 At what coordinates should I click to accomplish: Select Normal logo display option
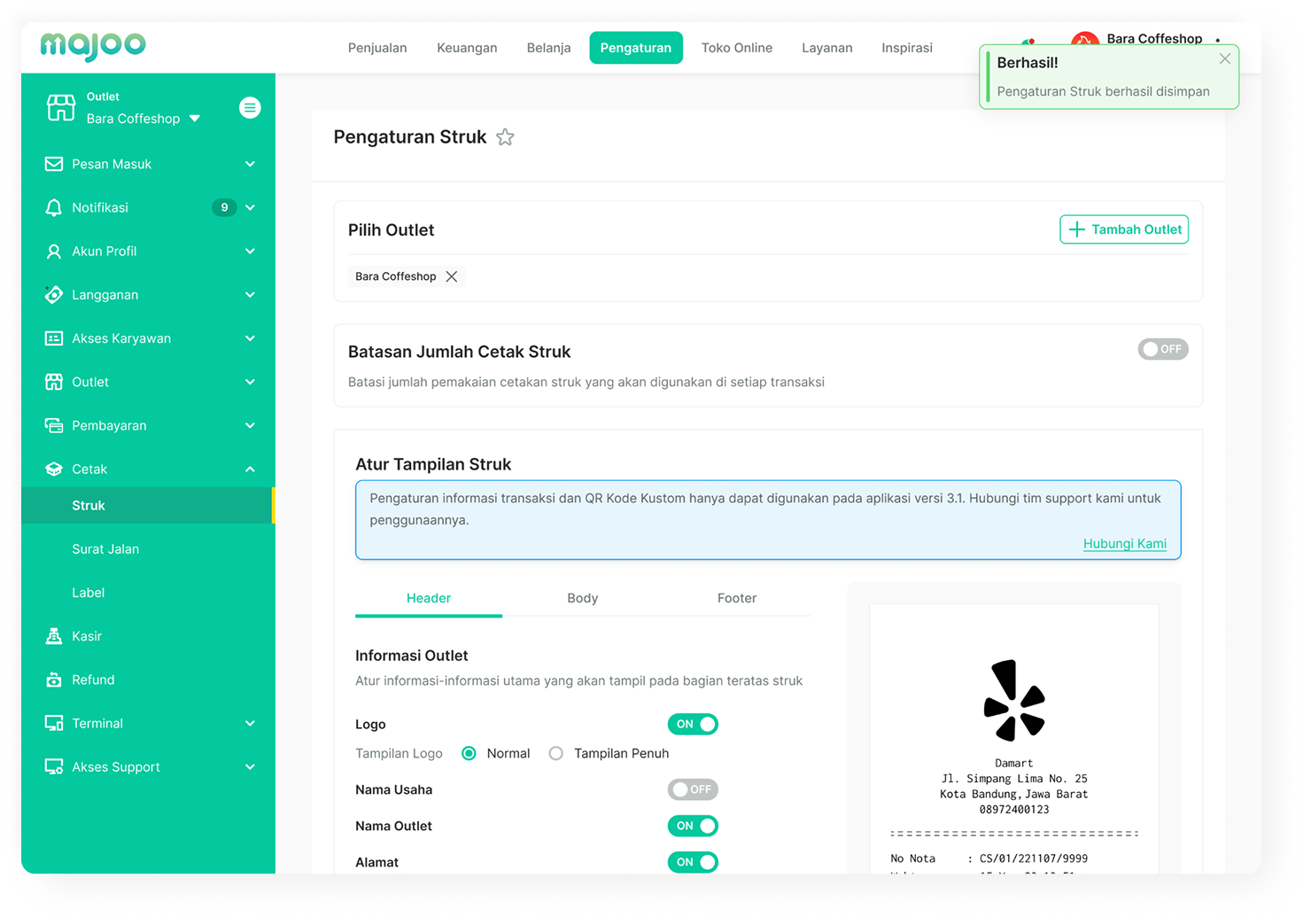tap(469, 753)
